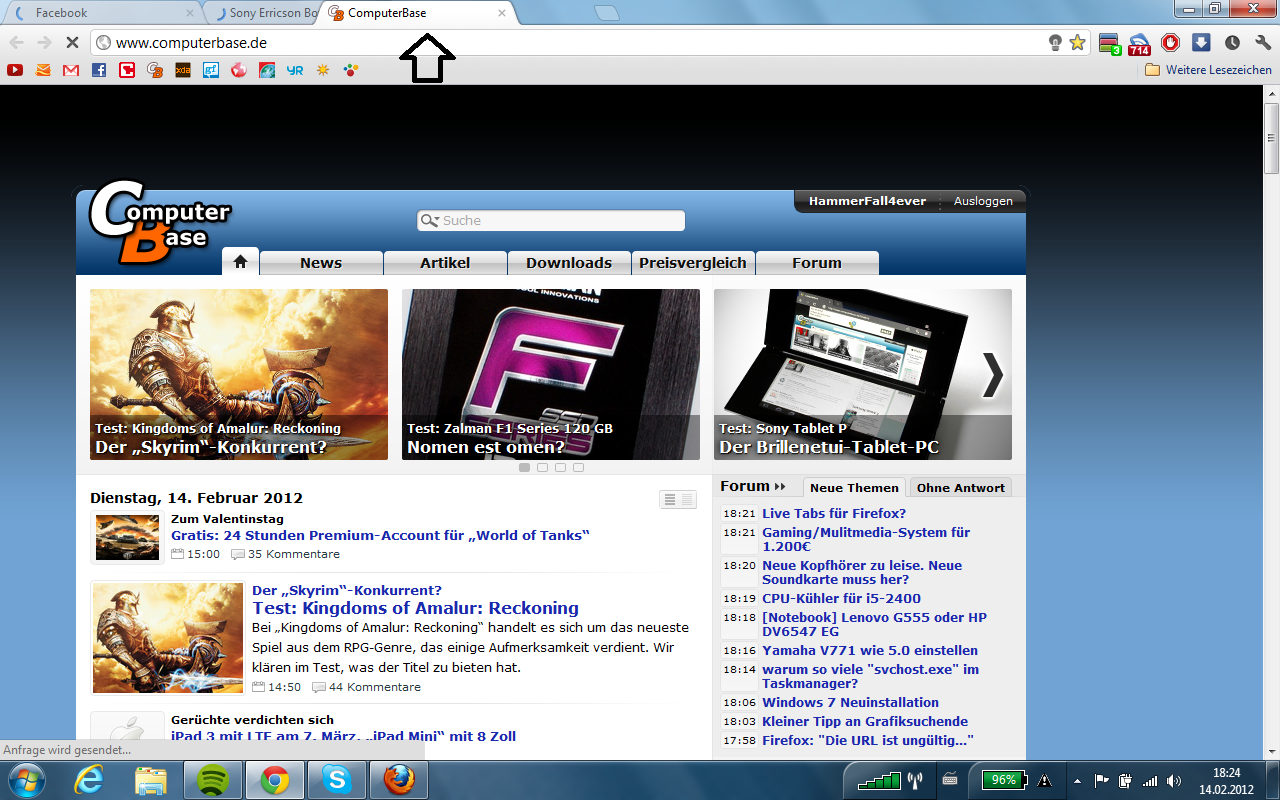
Task: Click the red stop-hand ad blocker icon
Action: [x=1170, y=43]
